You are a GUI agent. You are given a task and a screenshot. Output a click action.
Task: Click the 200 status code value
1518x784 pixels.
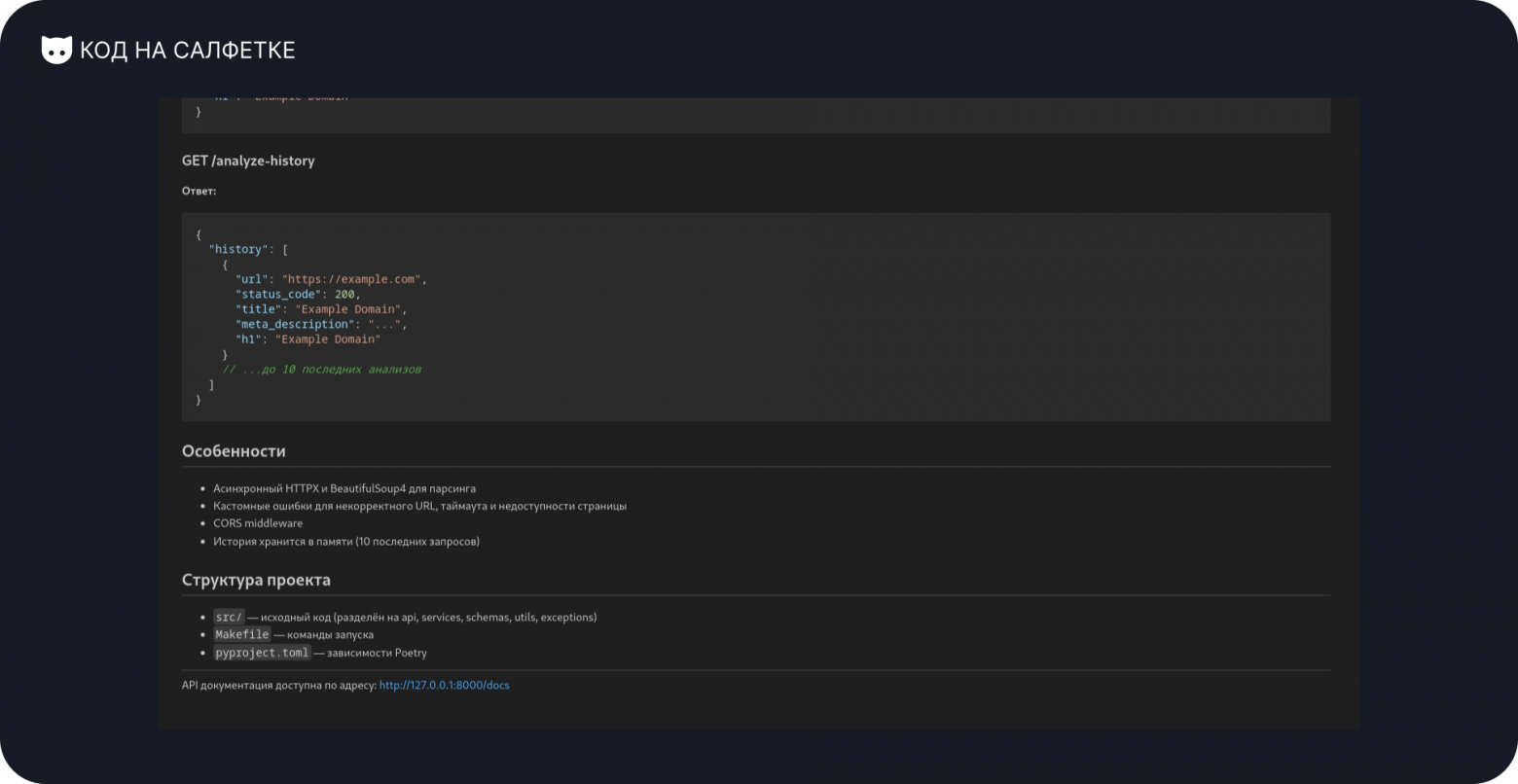point(344,294)
